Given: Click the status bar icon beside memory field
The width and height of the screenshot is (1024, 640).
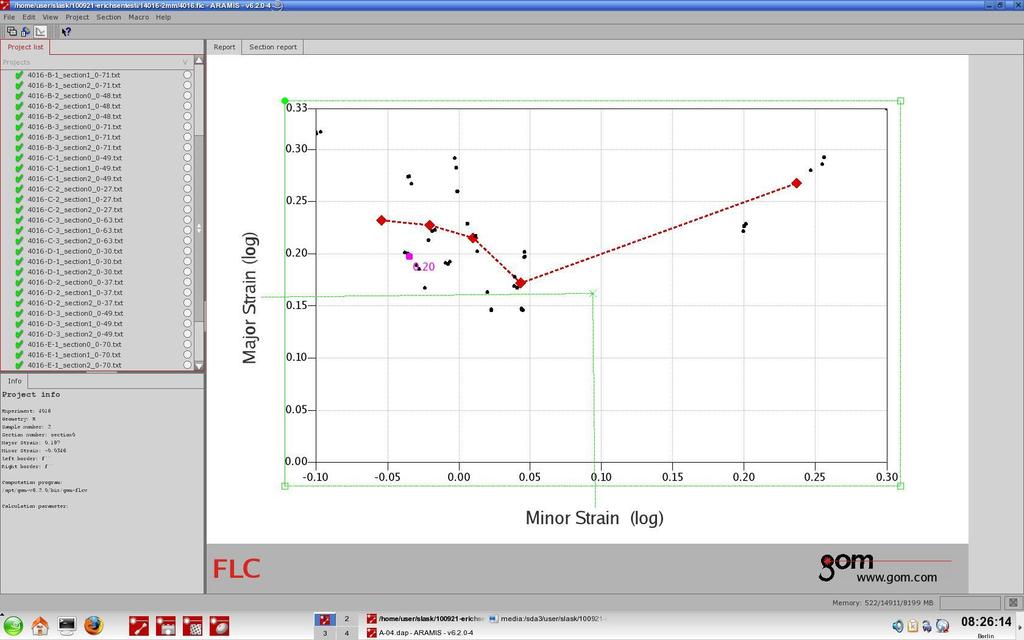Looking at the screenshot, I should 1013,602.
